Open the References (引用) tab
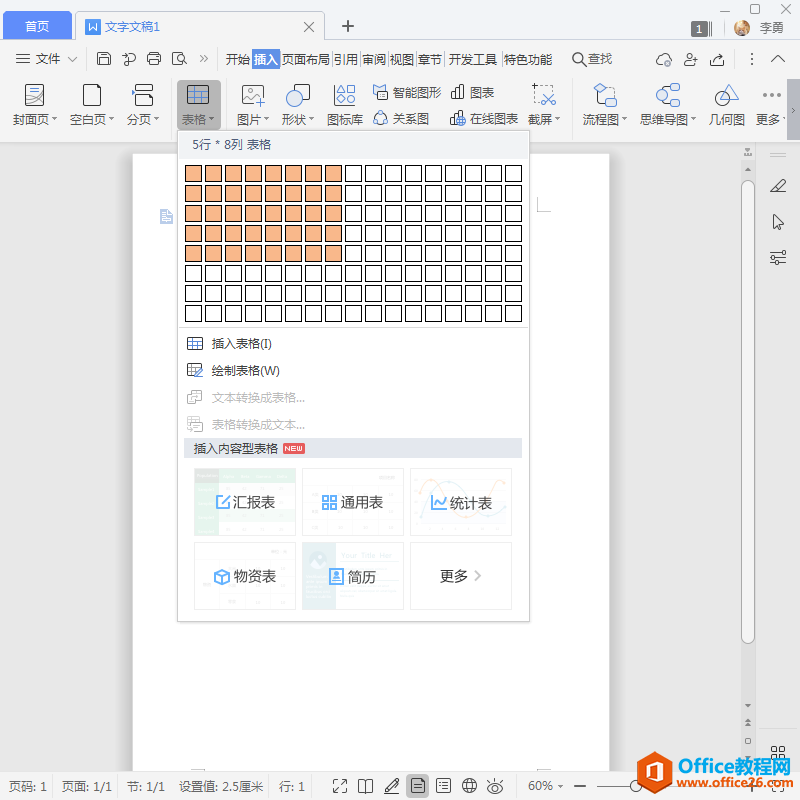The width and height of the screenshot is (800, 800). (346, 60)
